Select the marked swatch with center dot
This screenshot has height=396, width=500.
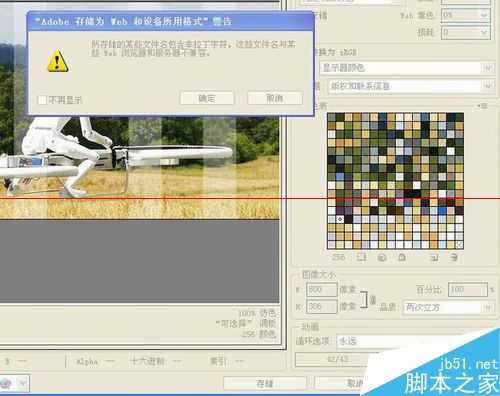click(340, 219)
